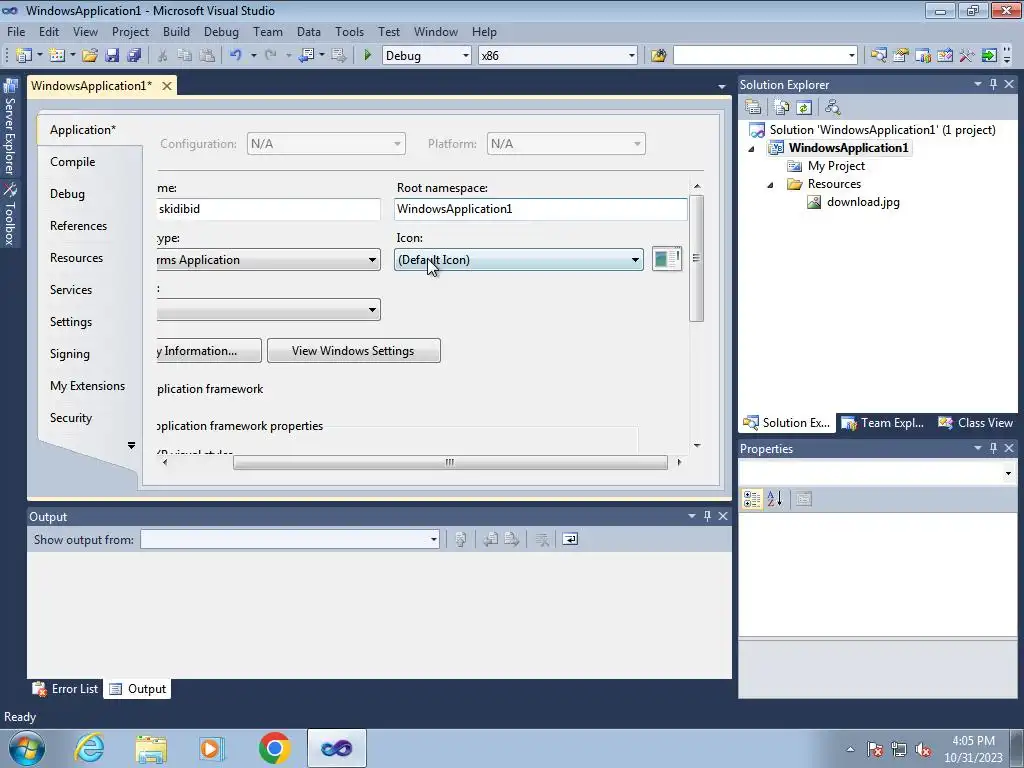Click the Find in Files toolbar icon
The image size is (1024, 768).
pyautogui.click(x=658, y=56)
